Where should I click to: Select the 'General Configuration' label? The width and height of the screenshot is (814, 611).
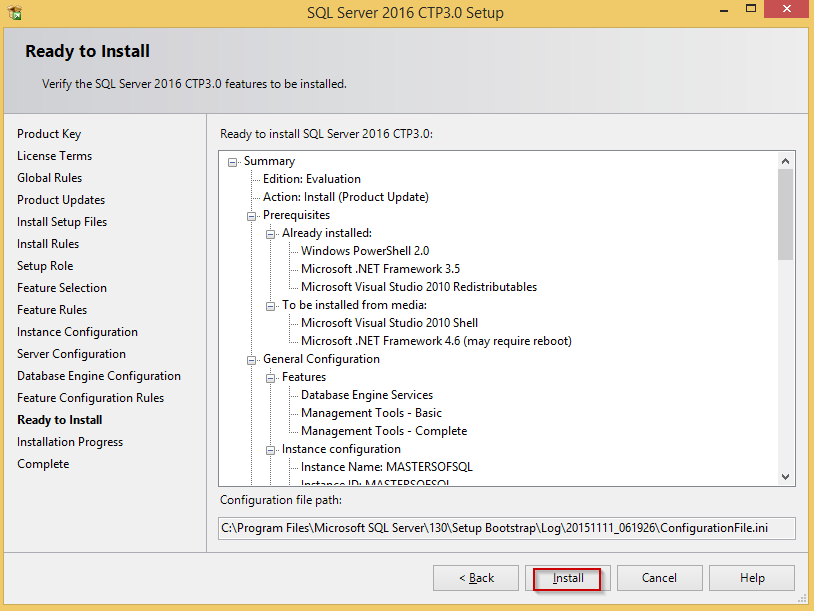(321, 359)
